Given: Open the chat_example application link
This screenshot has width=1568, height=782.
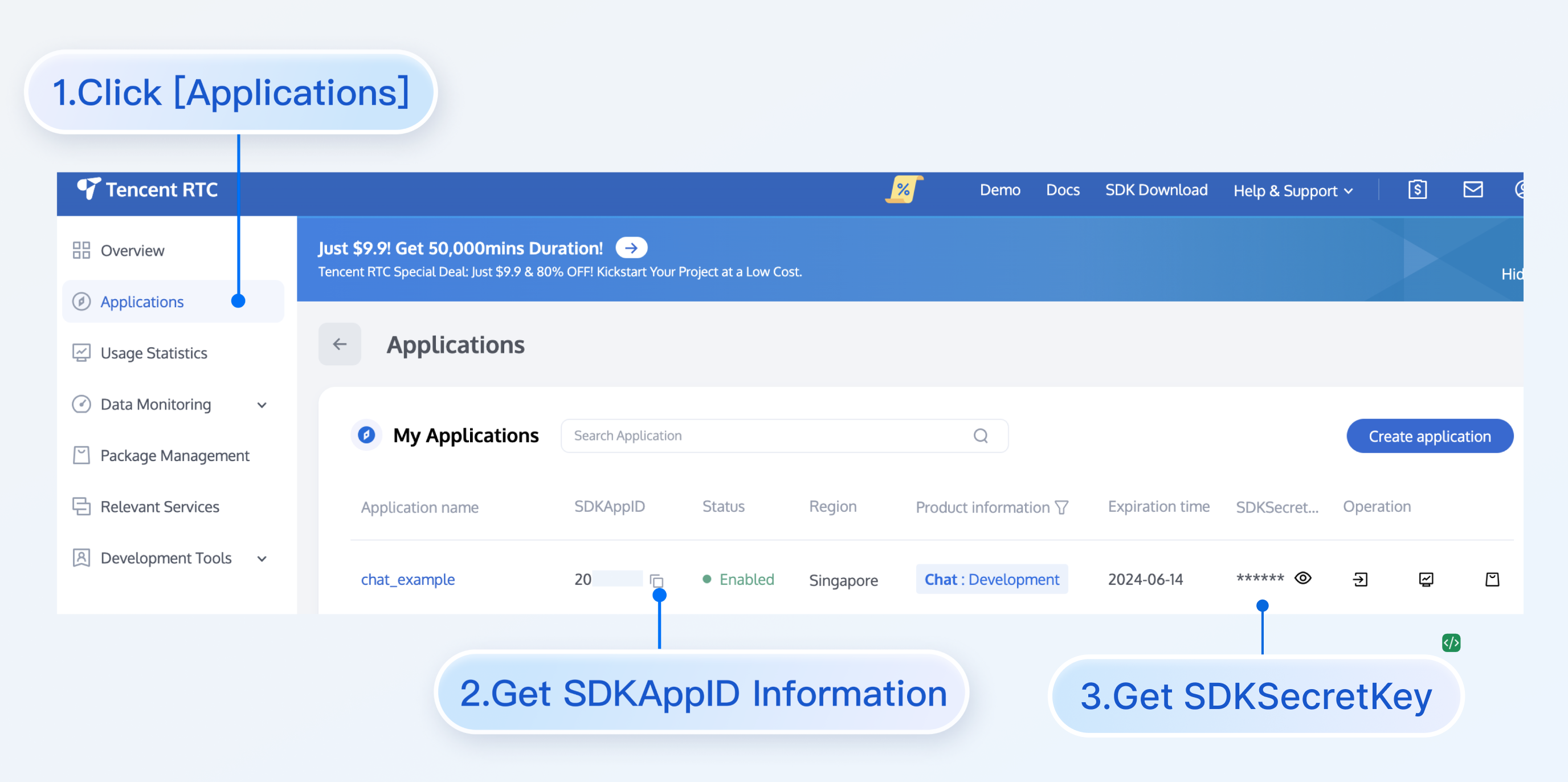Looking at the screenshot, I should tap(407, 579).
